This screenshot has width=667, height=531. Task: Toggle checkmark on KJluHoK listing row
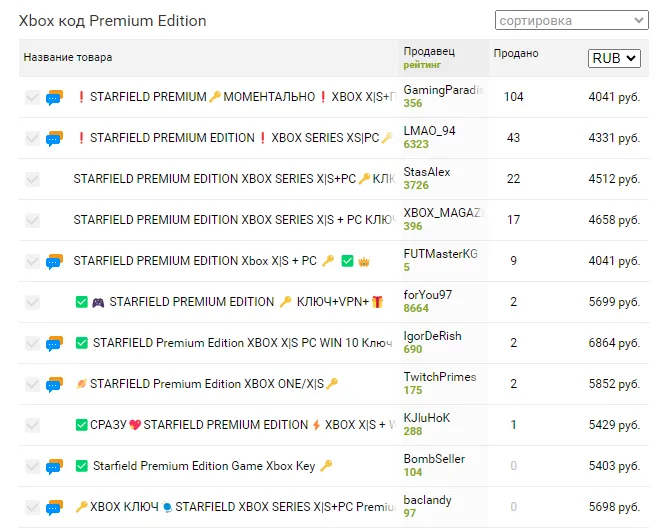[32, 425]
